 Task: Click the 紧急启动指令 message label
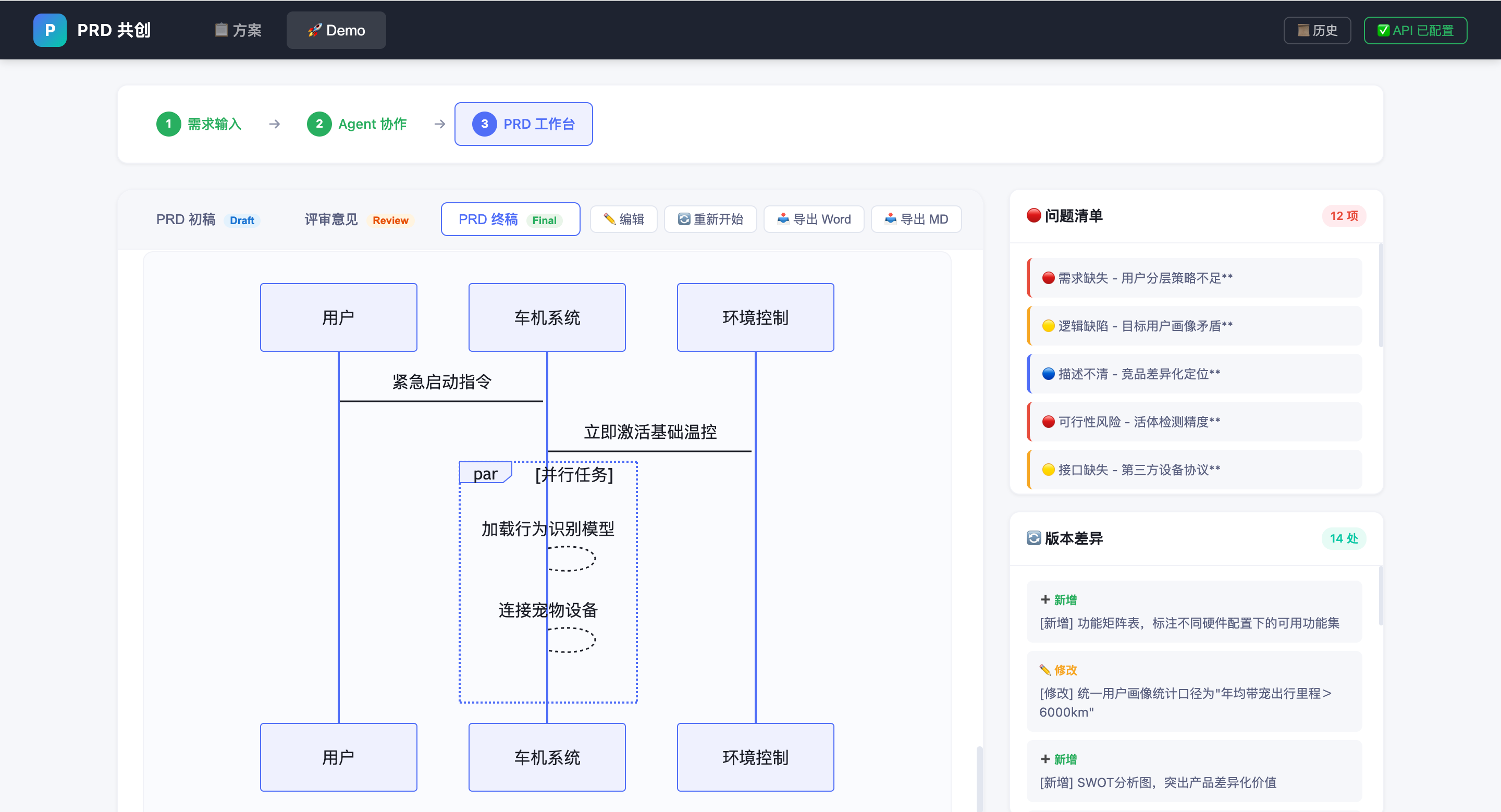[x=441, y=382]
